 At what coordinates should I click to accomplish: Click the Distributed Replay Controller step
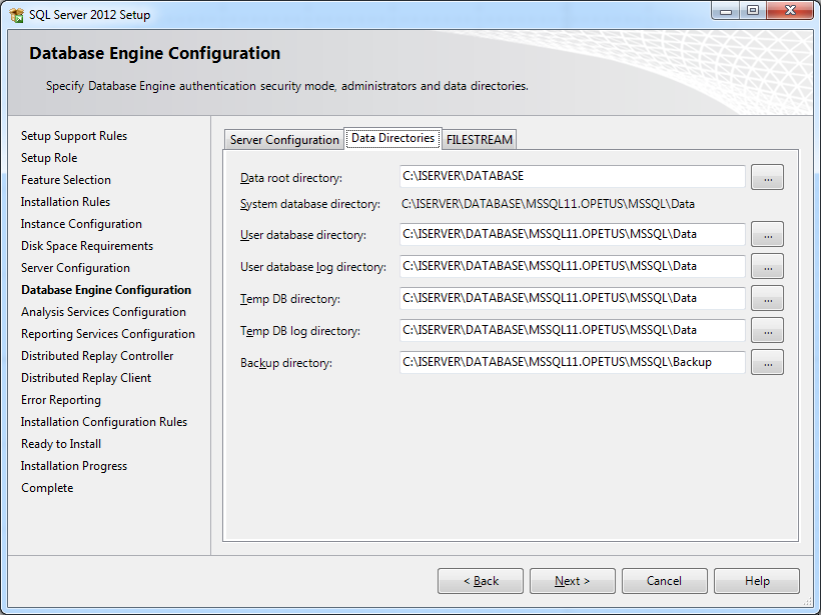97,356
